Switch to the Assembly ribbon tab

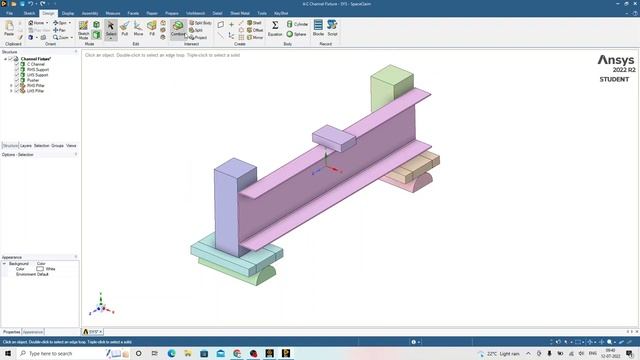(x=90, y=13)
